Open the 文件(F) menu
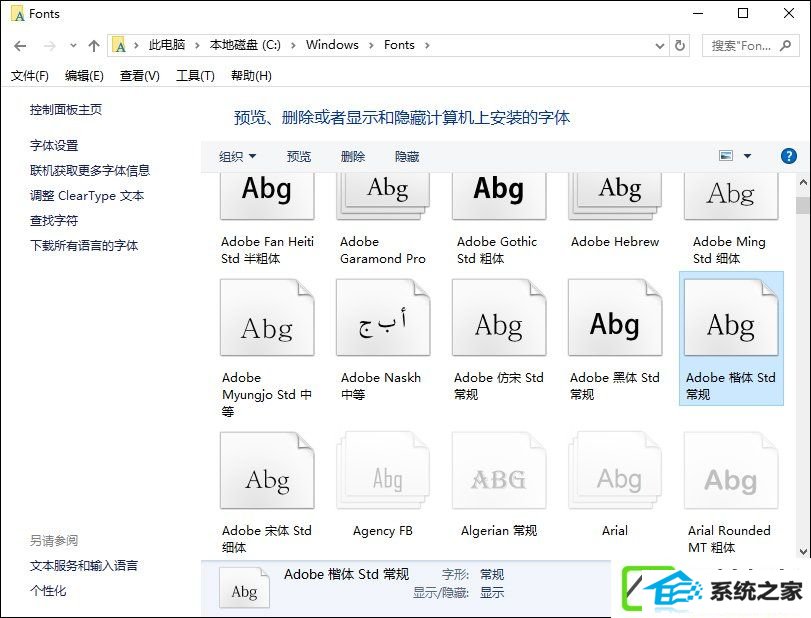This screenshot has width=811, height=618. (29, 76)
